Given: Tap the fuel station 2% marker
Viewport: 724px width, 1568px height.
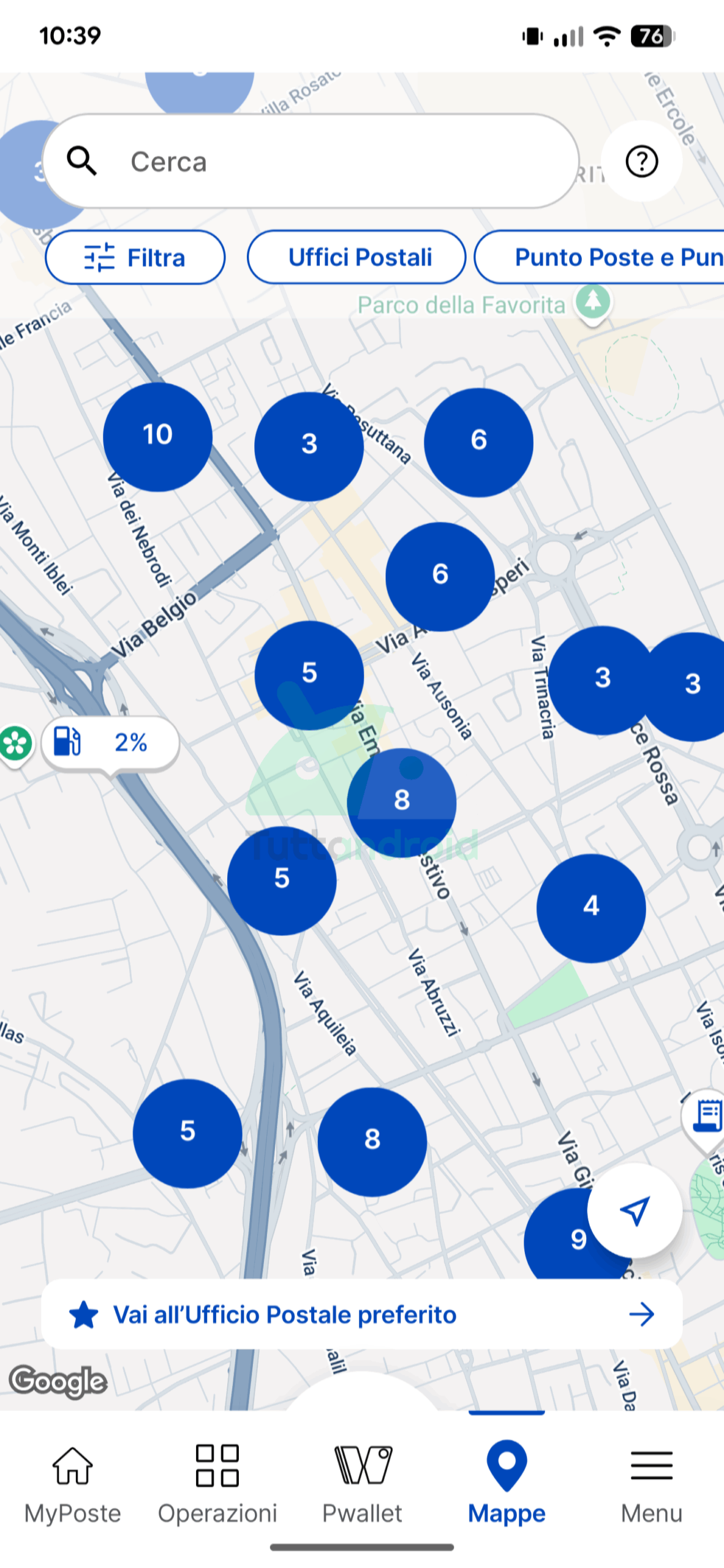Looking at the screenshot, I should 110,742.
